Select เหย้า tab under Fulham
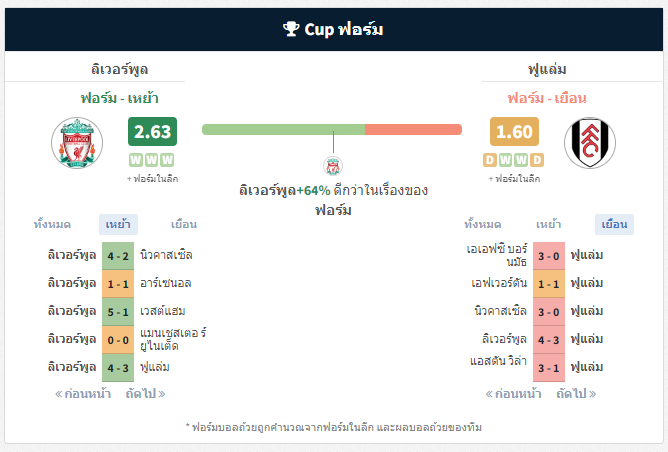The height and width of the screenshot is (452, 668). (x=548, y=224)
